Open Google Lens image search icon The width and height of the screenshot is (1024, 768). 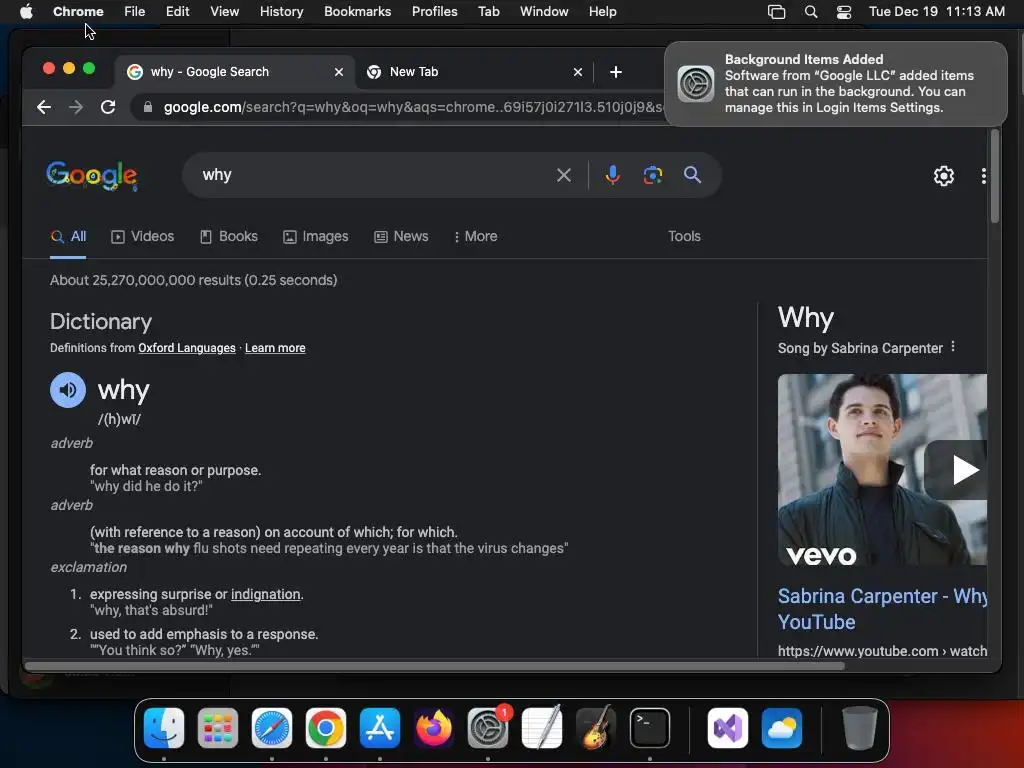click(x=652, y=175)
